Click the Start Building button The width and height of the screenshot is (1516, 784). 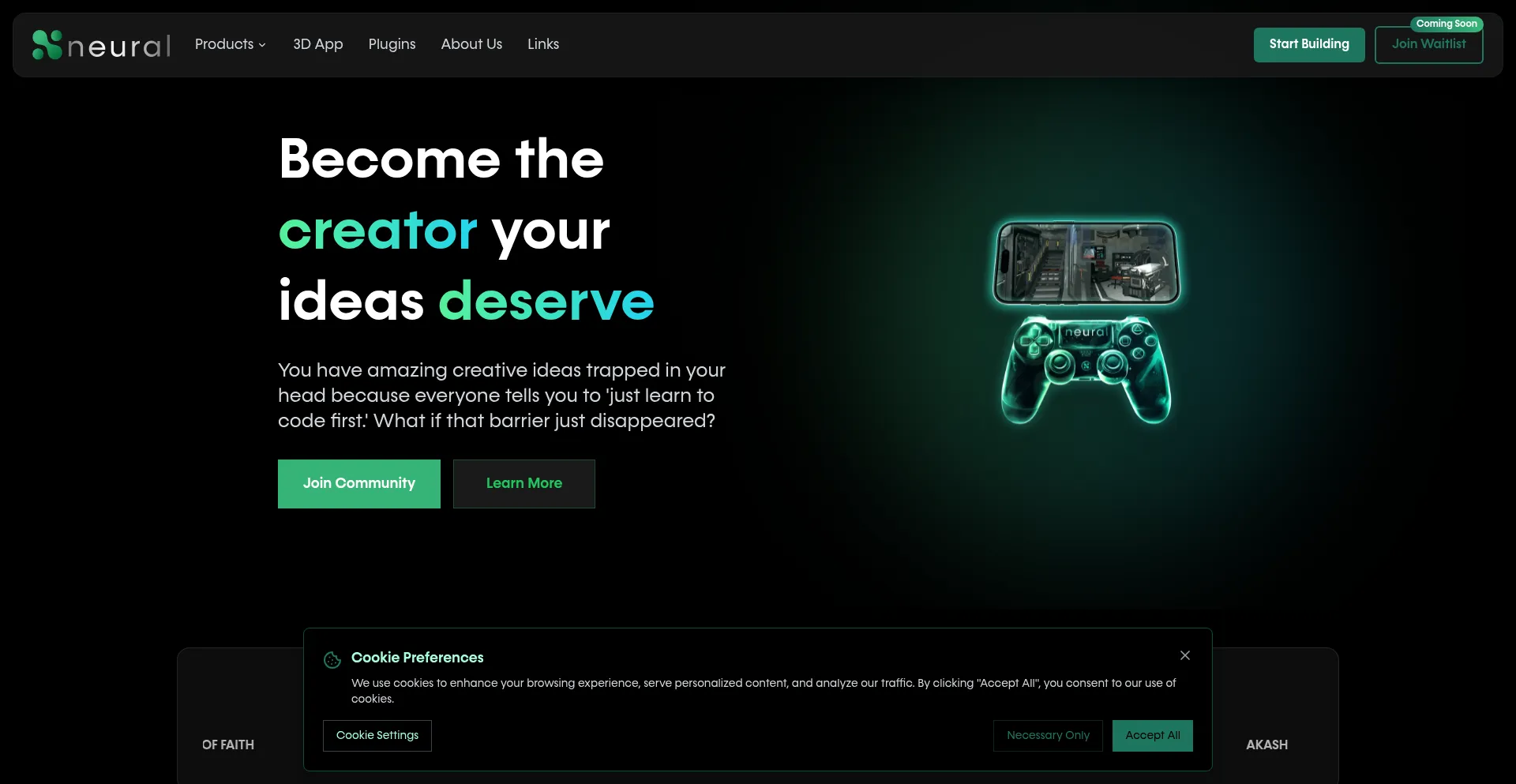(1309, 44)
